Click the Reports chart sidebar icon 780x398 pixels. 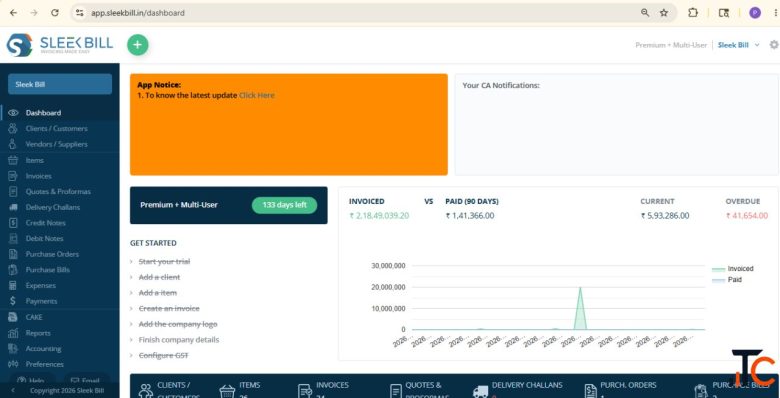coord(13,333)
